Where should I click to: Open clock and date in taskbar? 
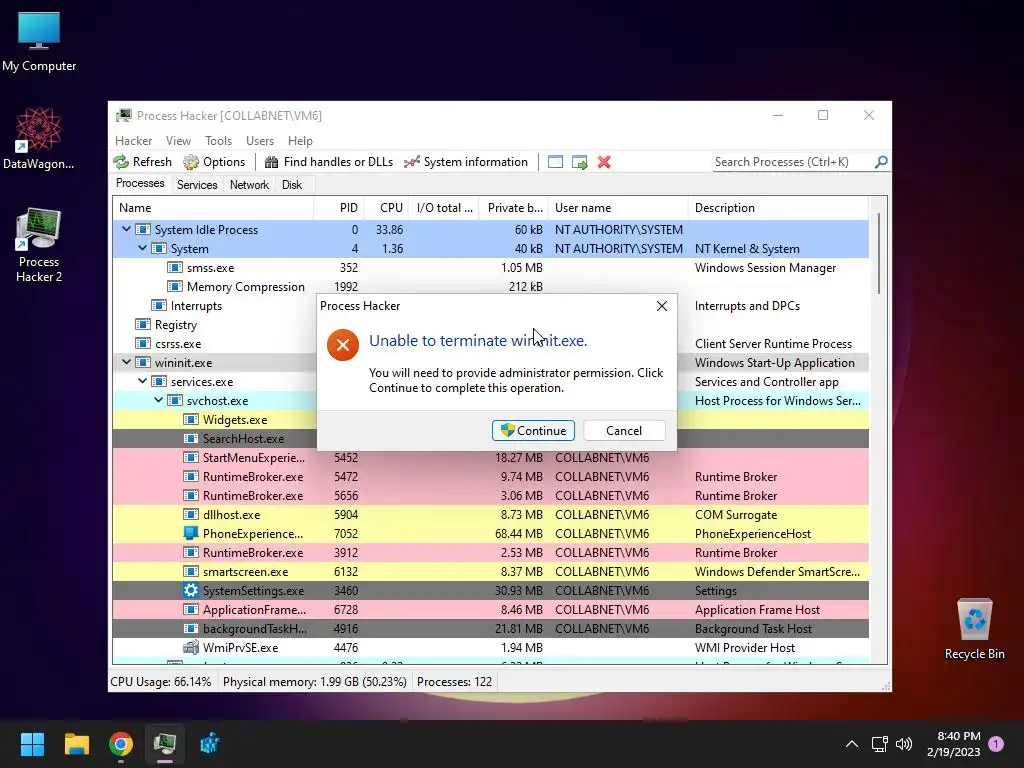click(953, 744)
